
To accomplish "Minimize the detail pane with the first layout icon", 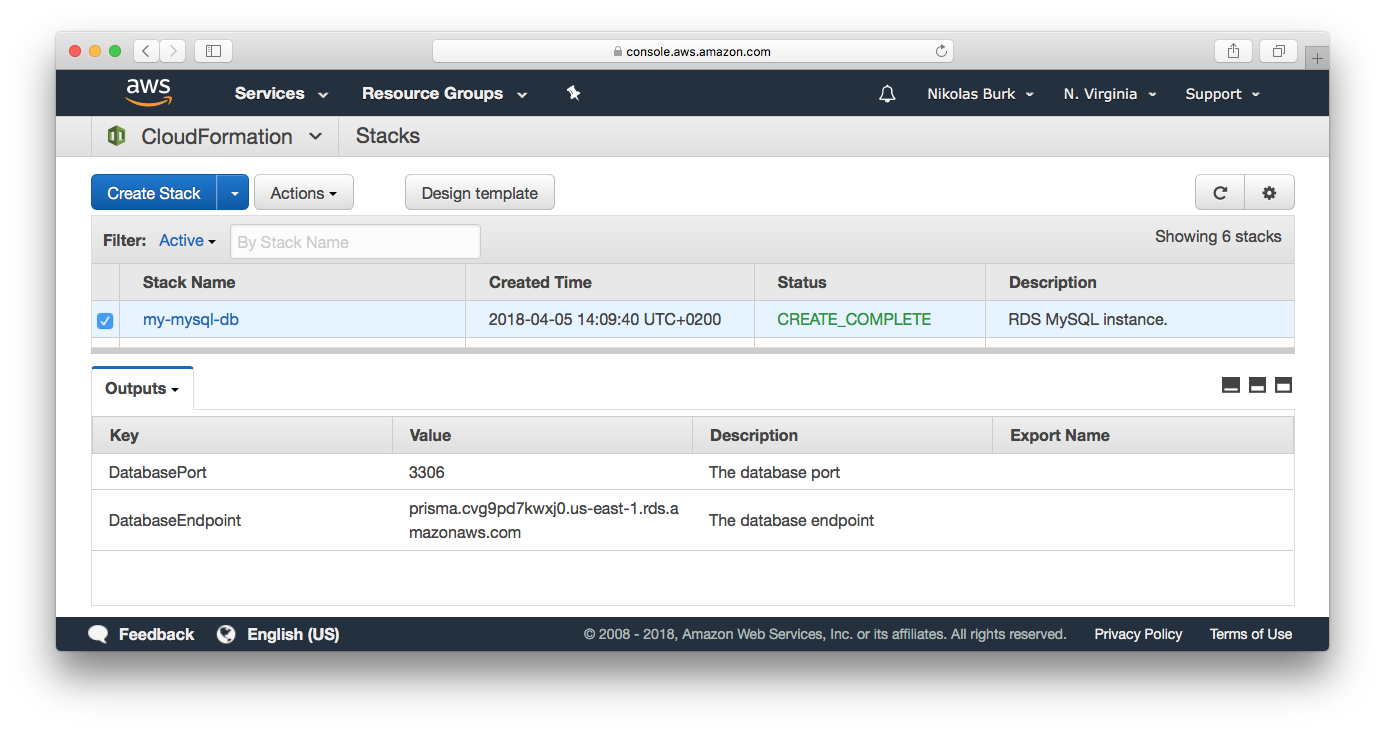I will (1231, 385).
